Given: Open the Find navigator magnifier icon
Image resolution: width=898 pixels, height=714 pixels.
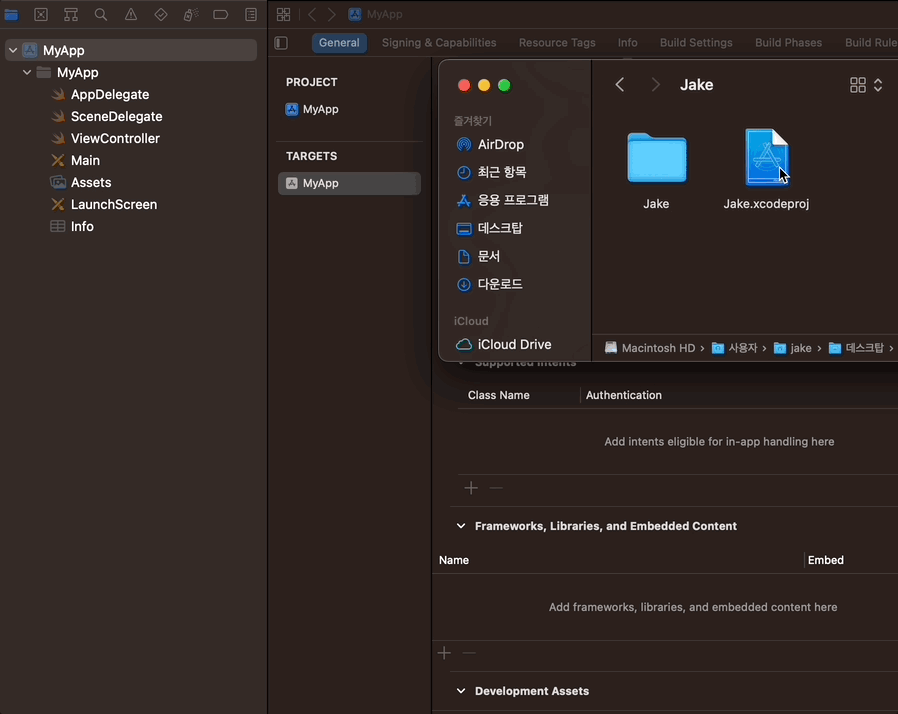Looking at the screenshot, I should point(101,15).
